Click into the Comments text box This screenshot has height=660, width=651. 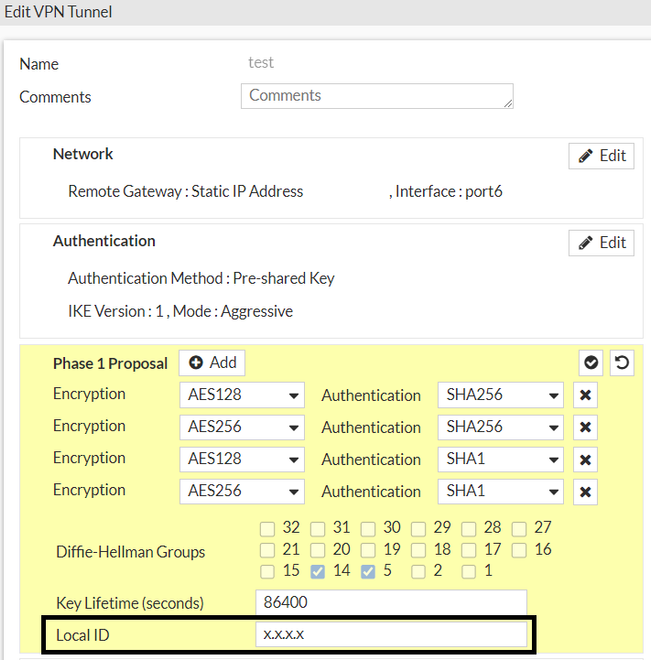(x=377, y=96)
